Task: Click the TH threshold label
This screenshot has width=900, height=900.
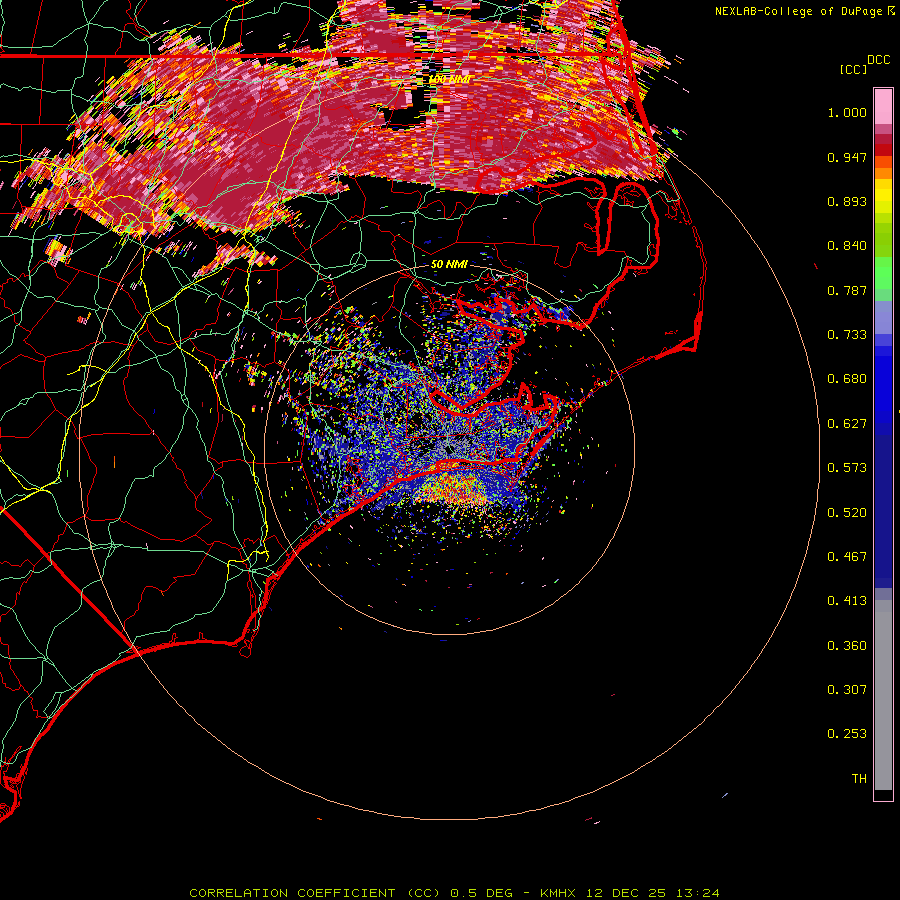Action: 859,779
